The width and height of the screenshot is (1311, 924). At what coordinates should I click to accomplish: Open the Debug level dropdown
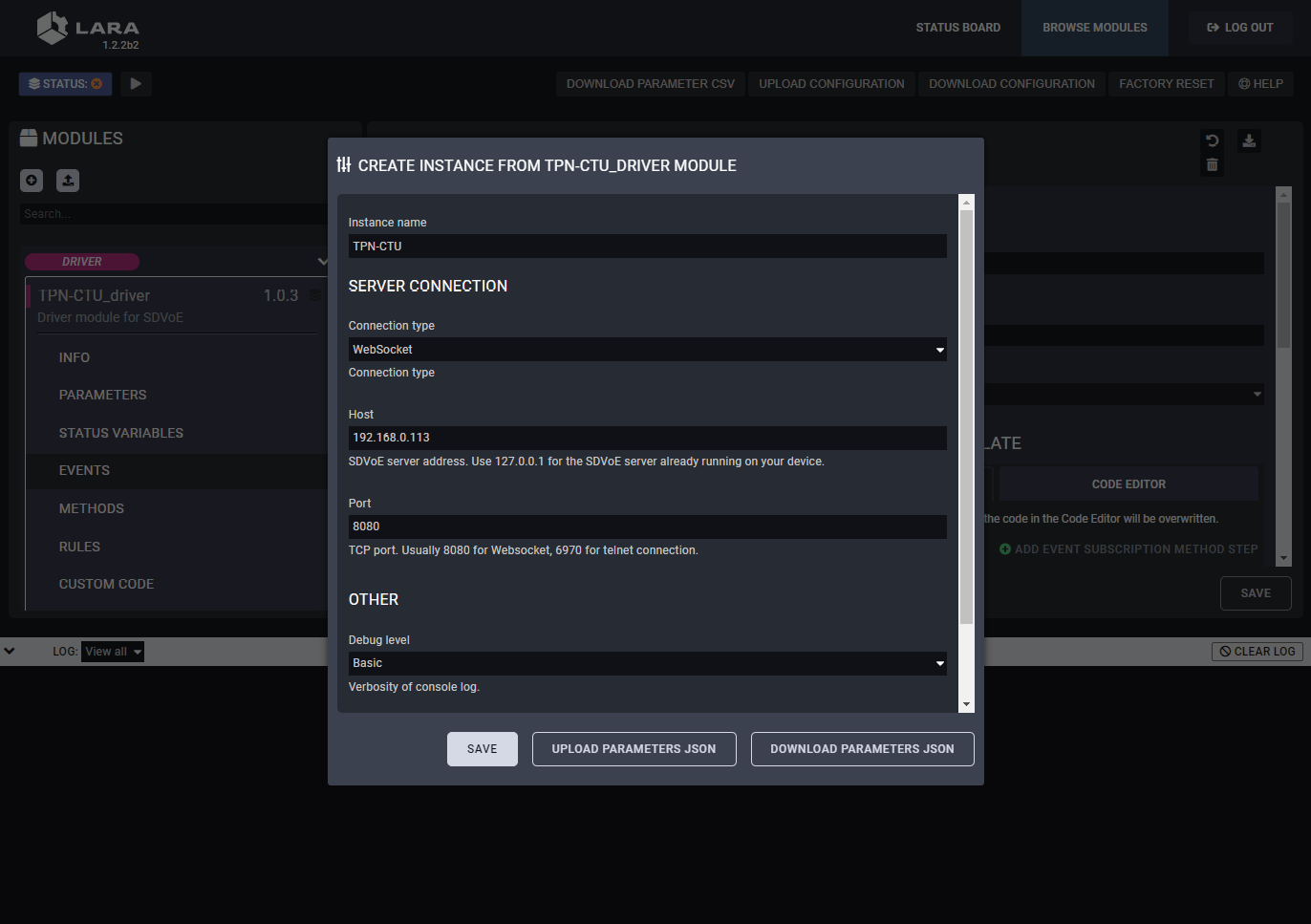click(x=647, y=663)
